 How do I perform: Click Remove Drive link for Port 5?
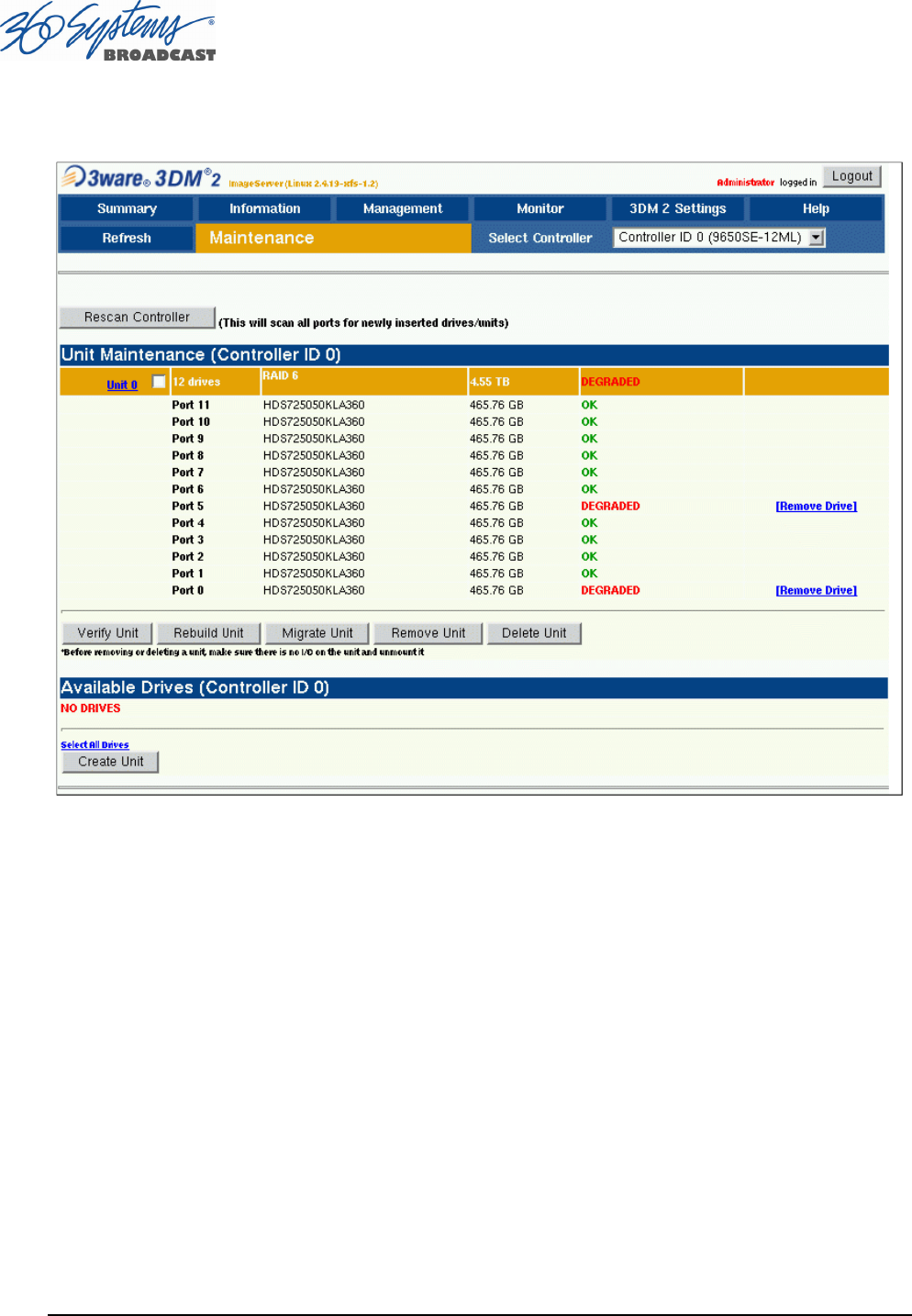(x=816, y=507)
